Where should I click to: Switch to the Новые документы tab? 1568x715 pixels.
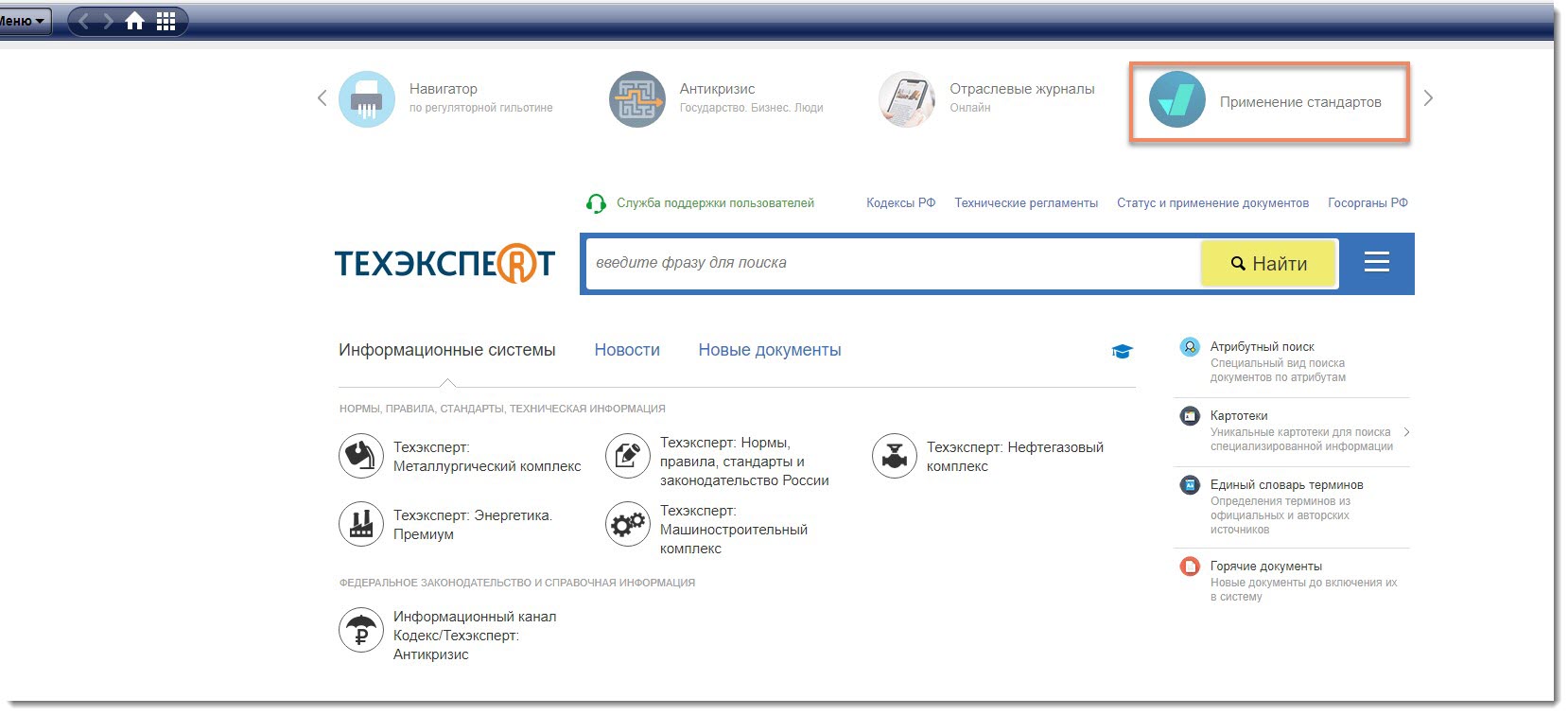[x=770, y=350]
